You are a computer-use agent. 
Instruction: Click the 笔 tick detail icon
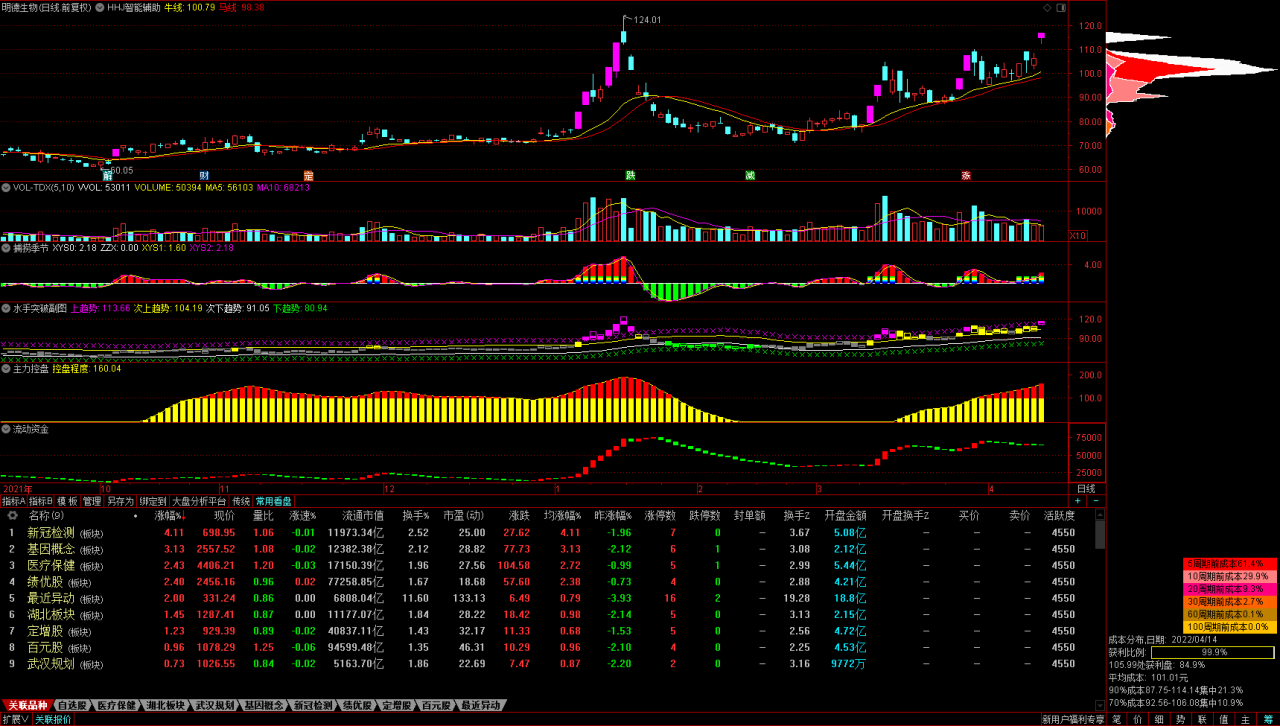coord(1116,719)
